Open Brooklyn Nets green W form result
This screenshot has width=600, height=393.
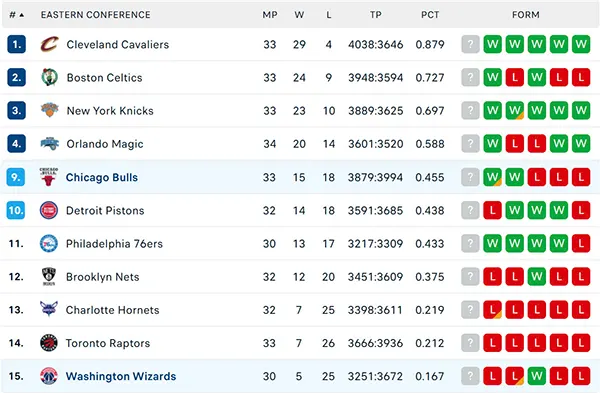pos(536,276)
